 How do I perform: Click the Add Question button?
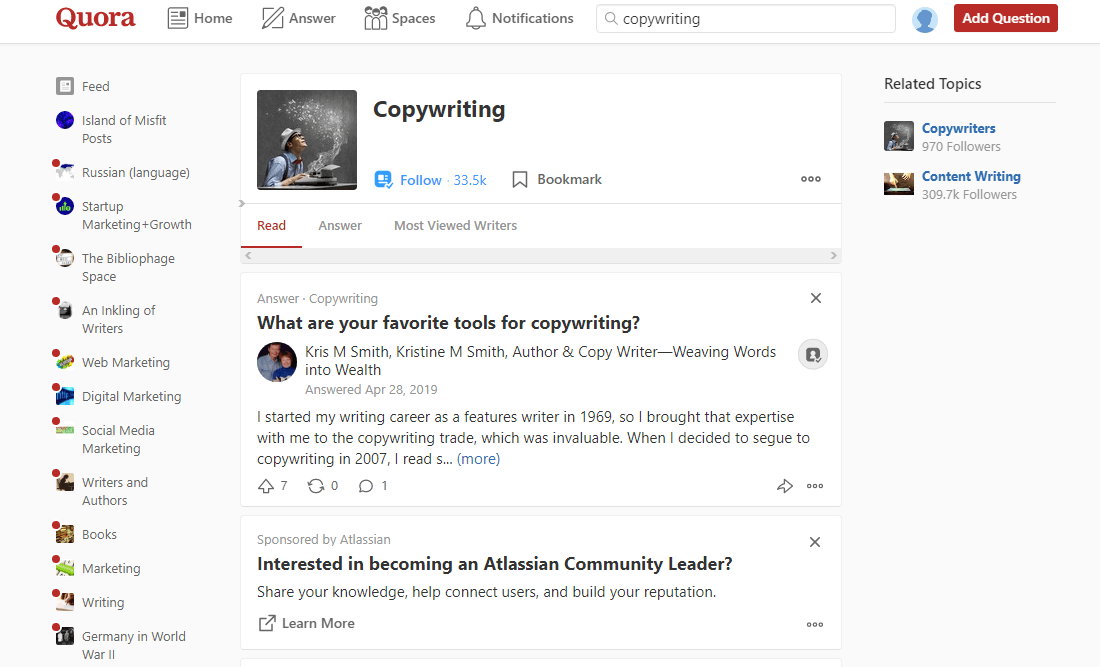point(1005,18)
